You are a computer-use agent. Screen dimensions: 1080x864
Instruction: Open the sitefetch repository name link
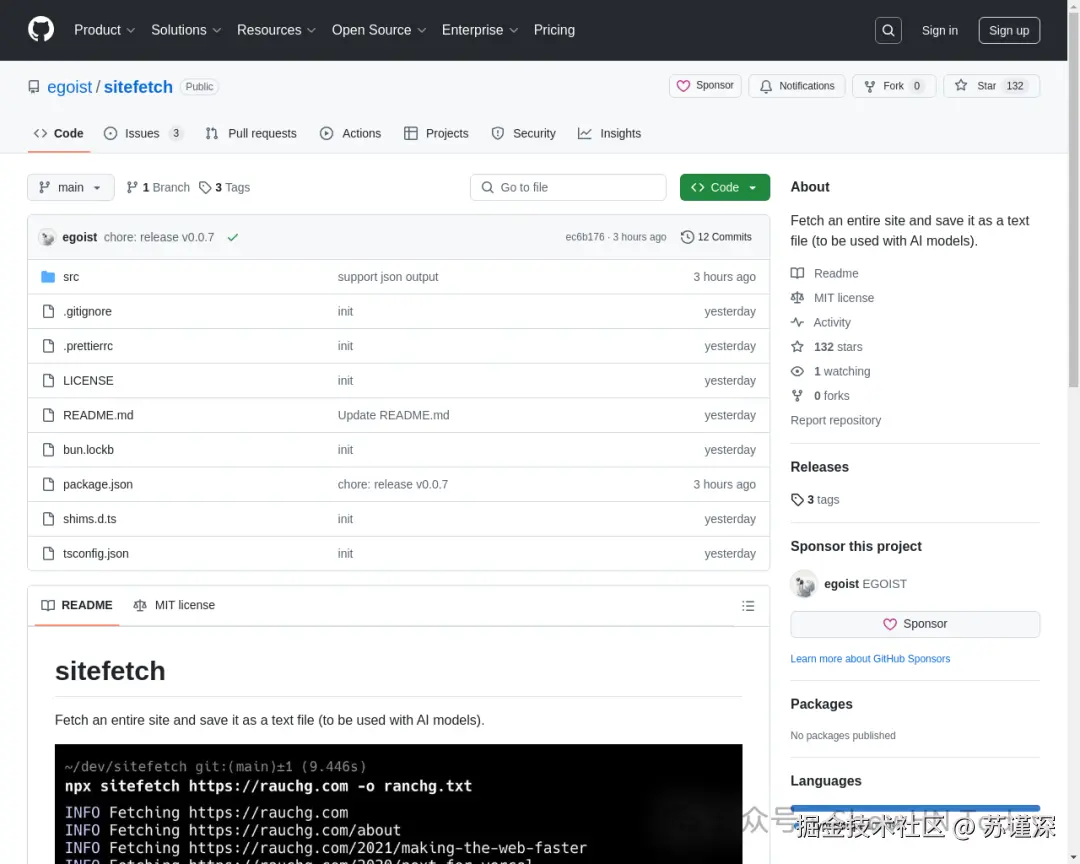coord(138,87)
